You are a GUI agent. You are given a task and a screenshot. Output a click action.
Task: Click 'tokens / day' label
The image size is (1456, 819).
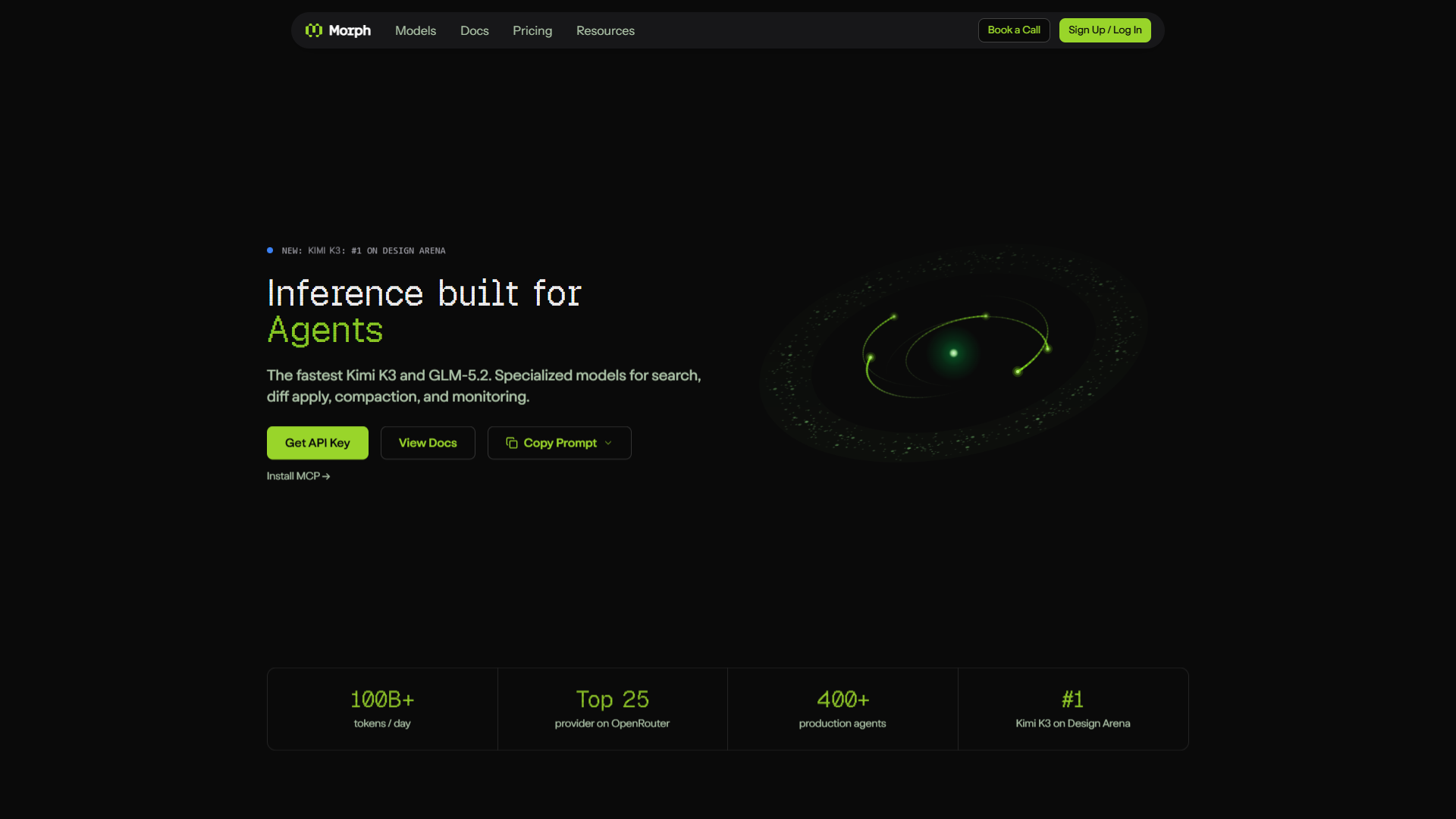coord(382,723)
